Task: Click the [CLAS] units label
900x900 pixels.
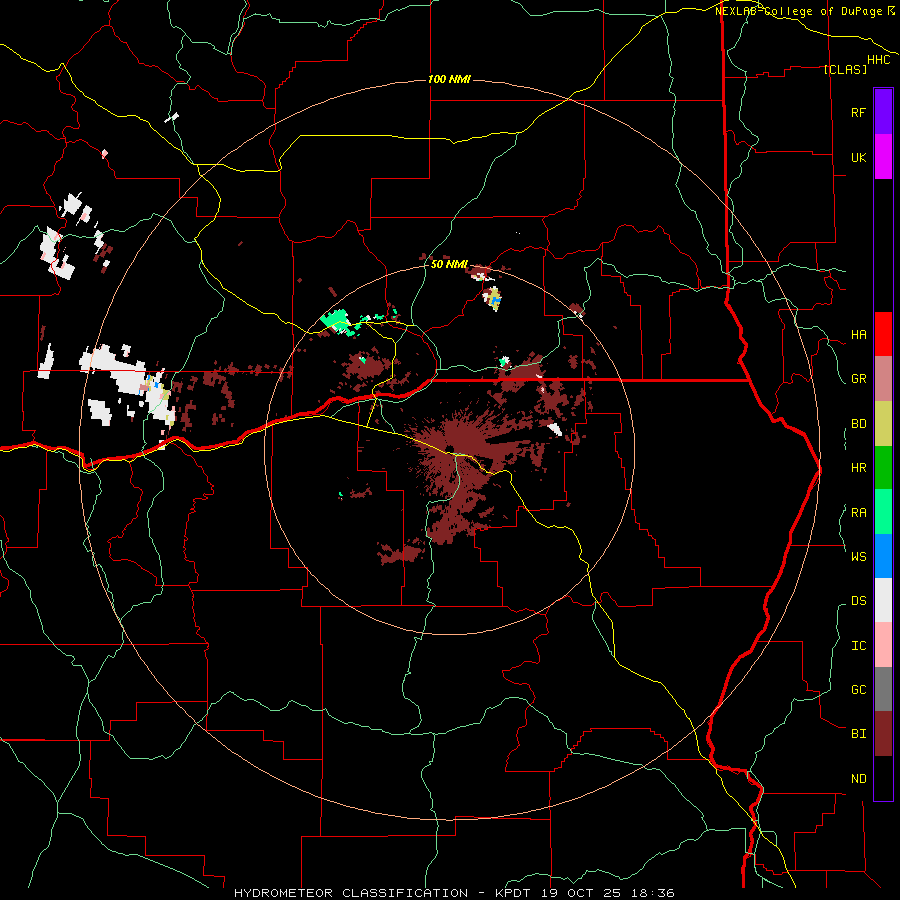Action: tap(845, 69)
